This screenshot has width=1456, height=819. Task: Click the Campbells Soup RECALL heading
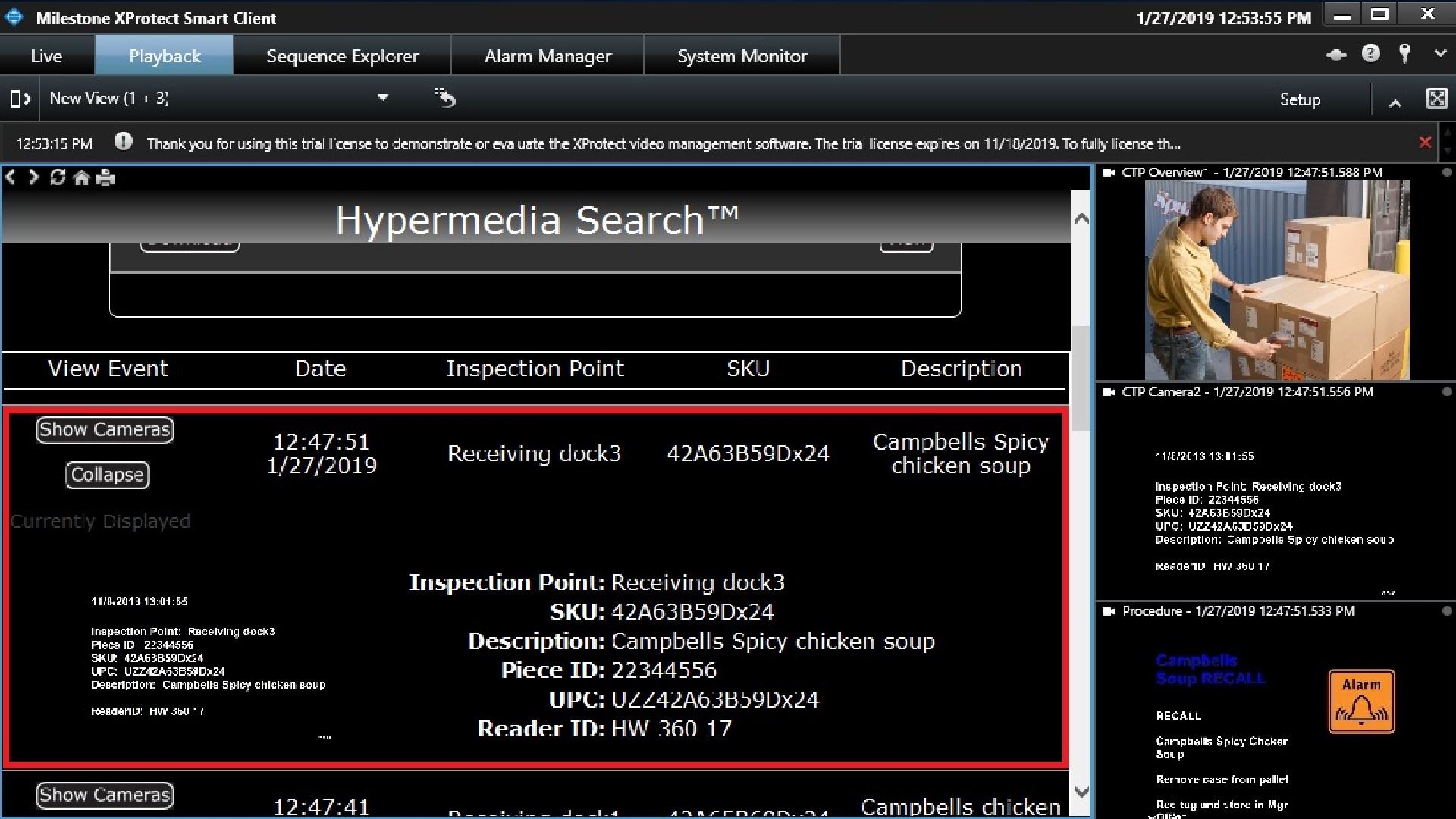(1210, 670)
